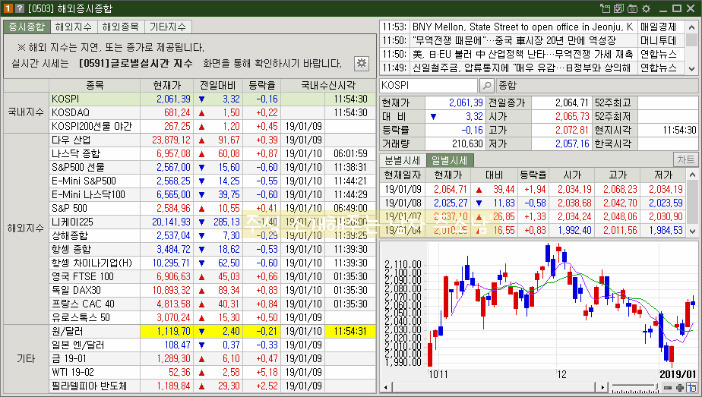Select the 필라델피아 반도체 row
This screenshot has height=397, width=702.
[x=212, y=386]
